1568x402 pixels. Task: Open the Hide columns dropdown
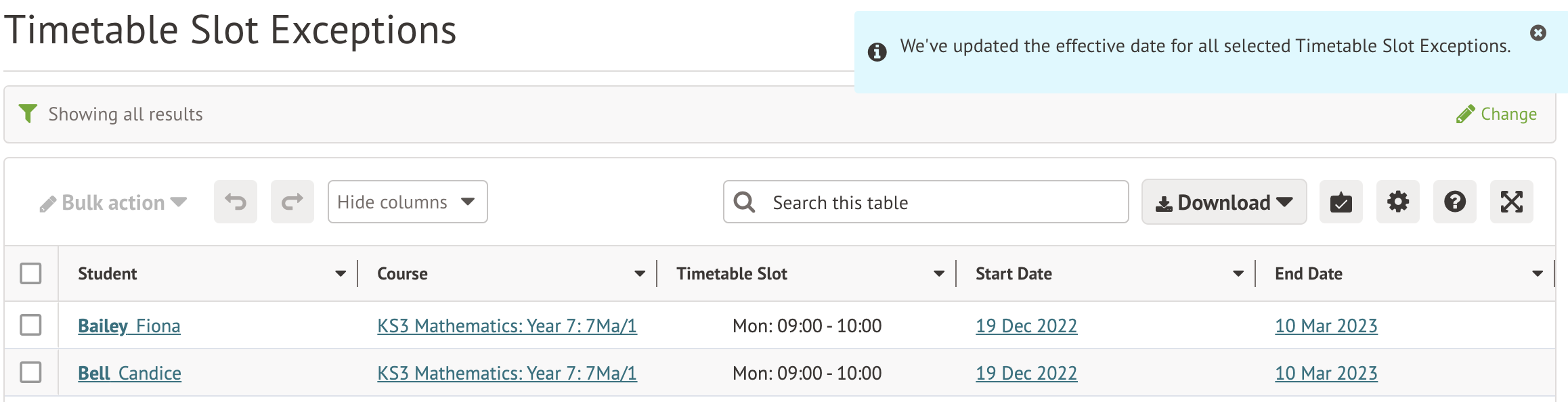[x=407, y=202]
